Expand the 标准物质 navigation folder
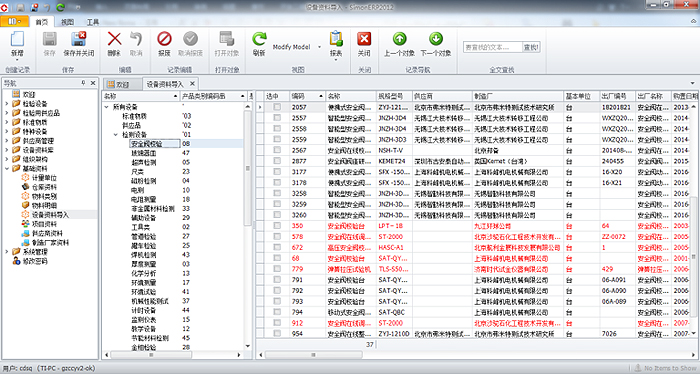700x375 pixels. pos(6,122)
